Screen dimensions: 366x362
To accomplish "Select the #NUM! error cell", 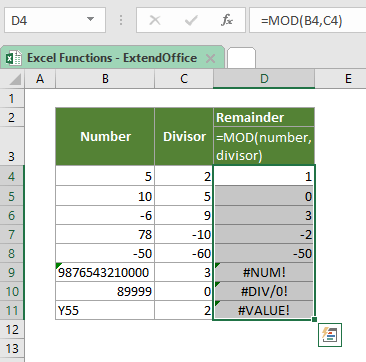I will 264,272.
